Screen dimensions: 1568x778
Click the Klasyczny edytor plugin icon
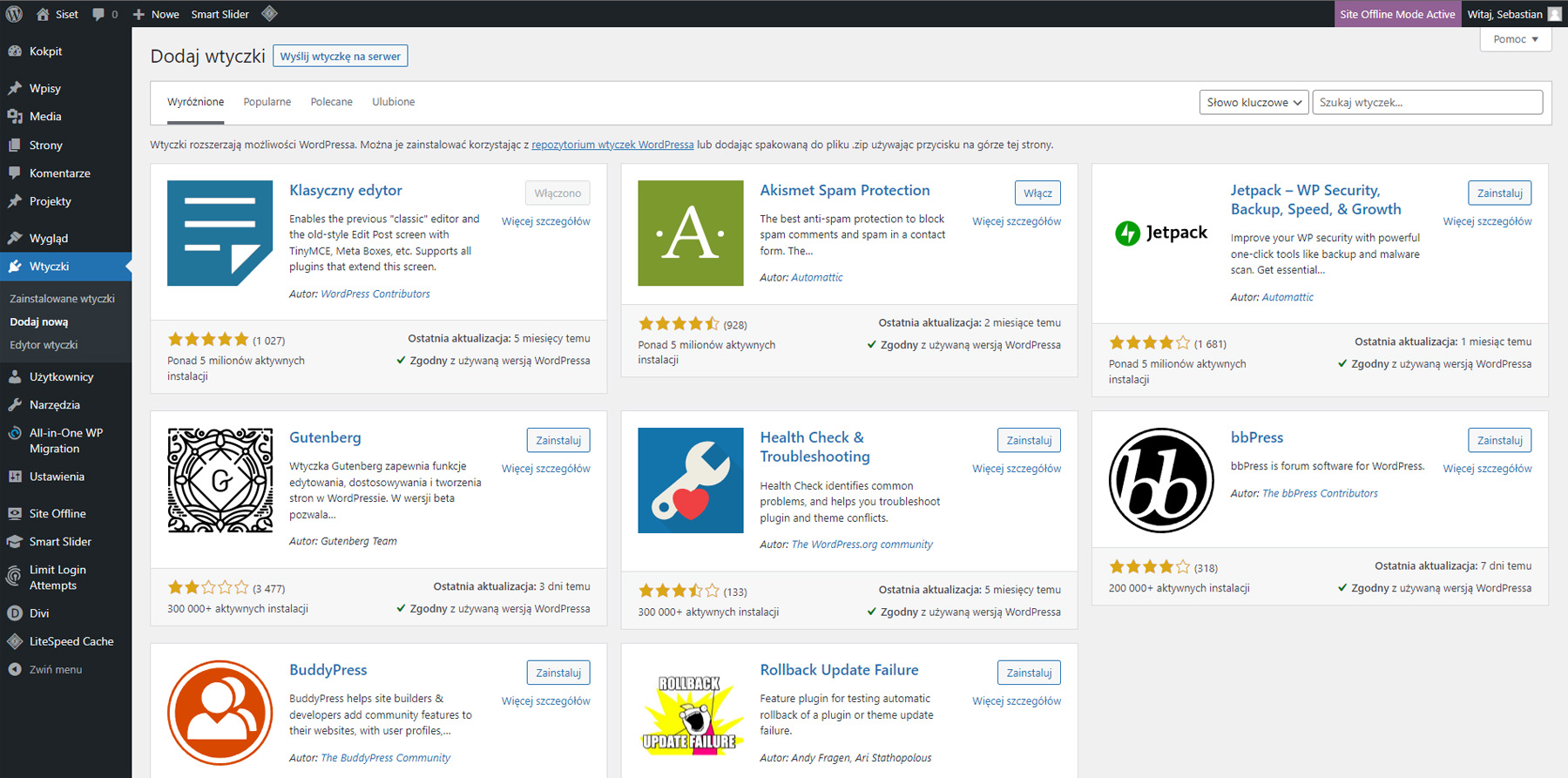(220, 233)
